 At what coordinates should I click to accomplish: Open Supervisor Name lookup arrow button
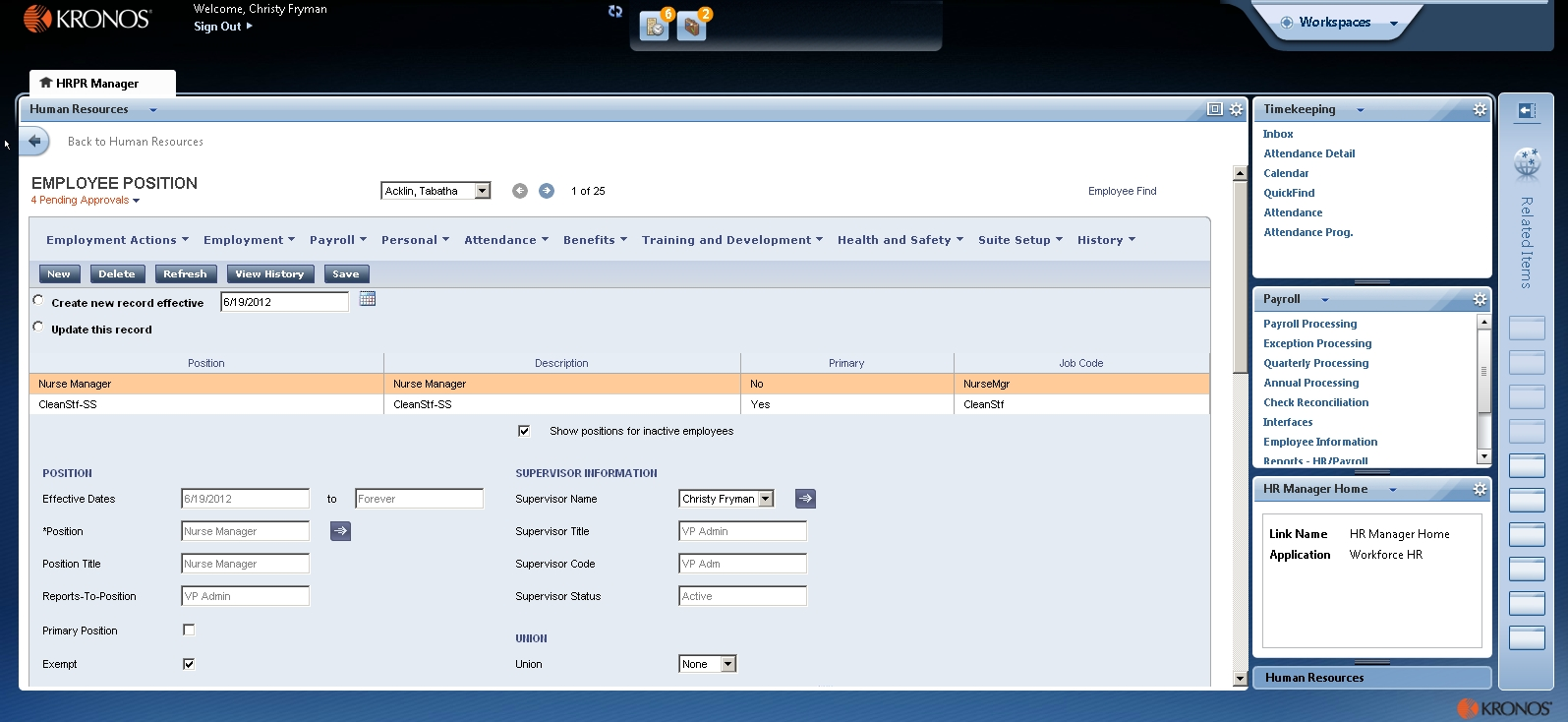coord(806,499)
